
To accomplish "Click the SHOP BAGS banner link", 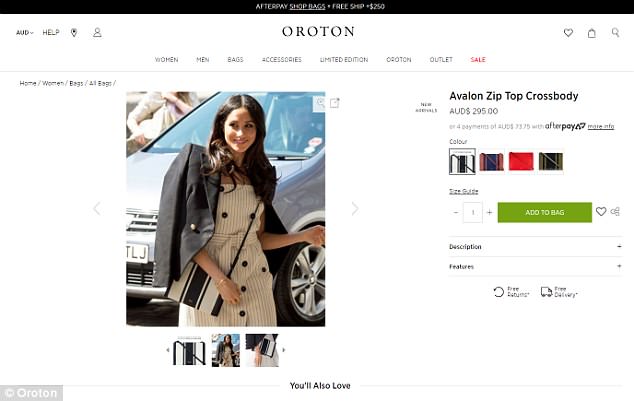I will coord(307,6).
